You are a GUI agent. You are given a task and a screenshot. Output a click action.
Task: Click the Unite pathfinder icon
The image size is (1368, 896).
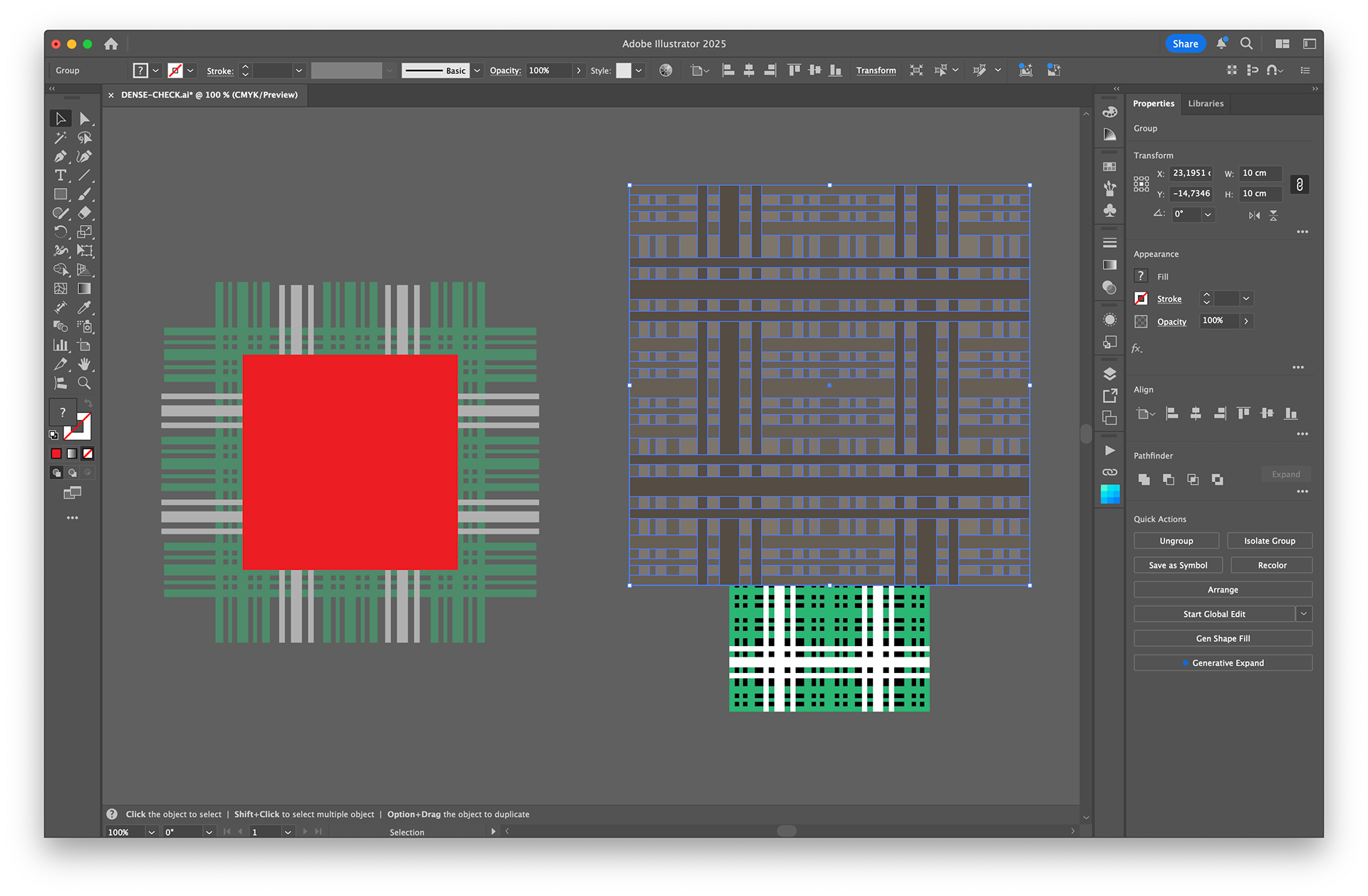tap(1144, 479)
